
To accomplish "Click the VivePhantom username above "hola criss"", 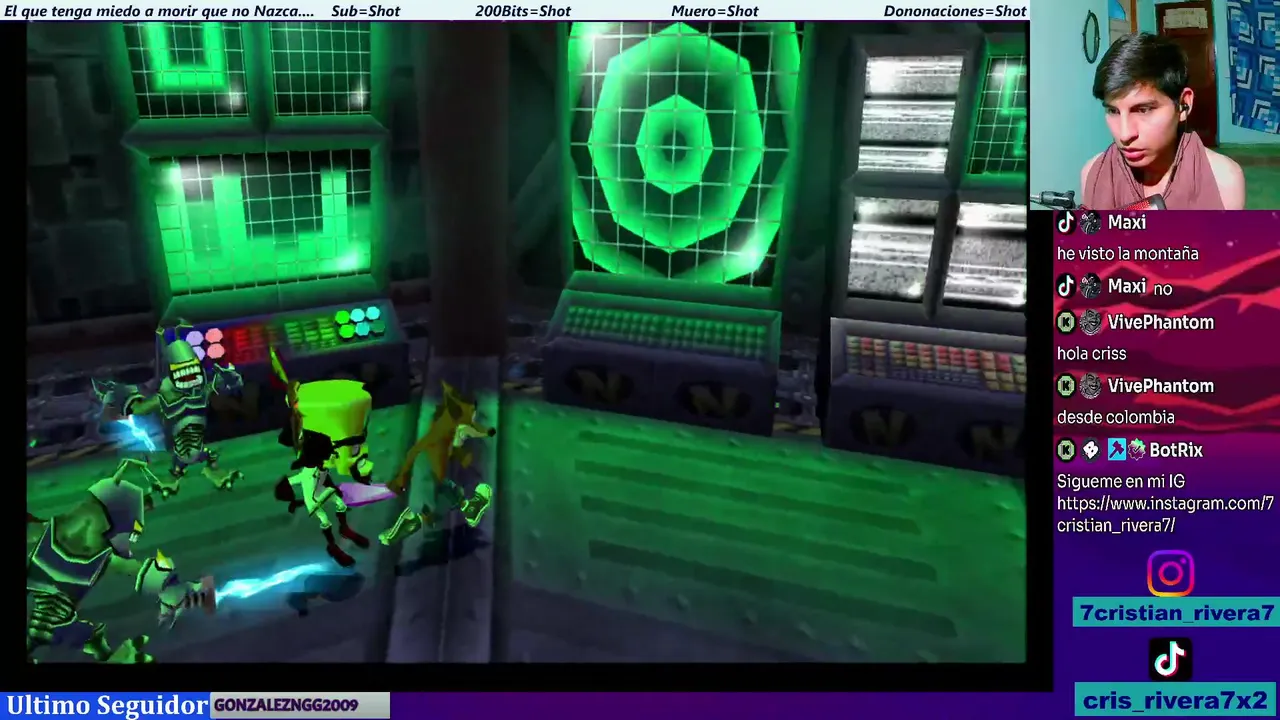I will point(1160,322).
